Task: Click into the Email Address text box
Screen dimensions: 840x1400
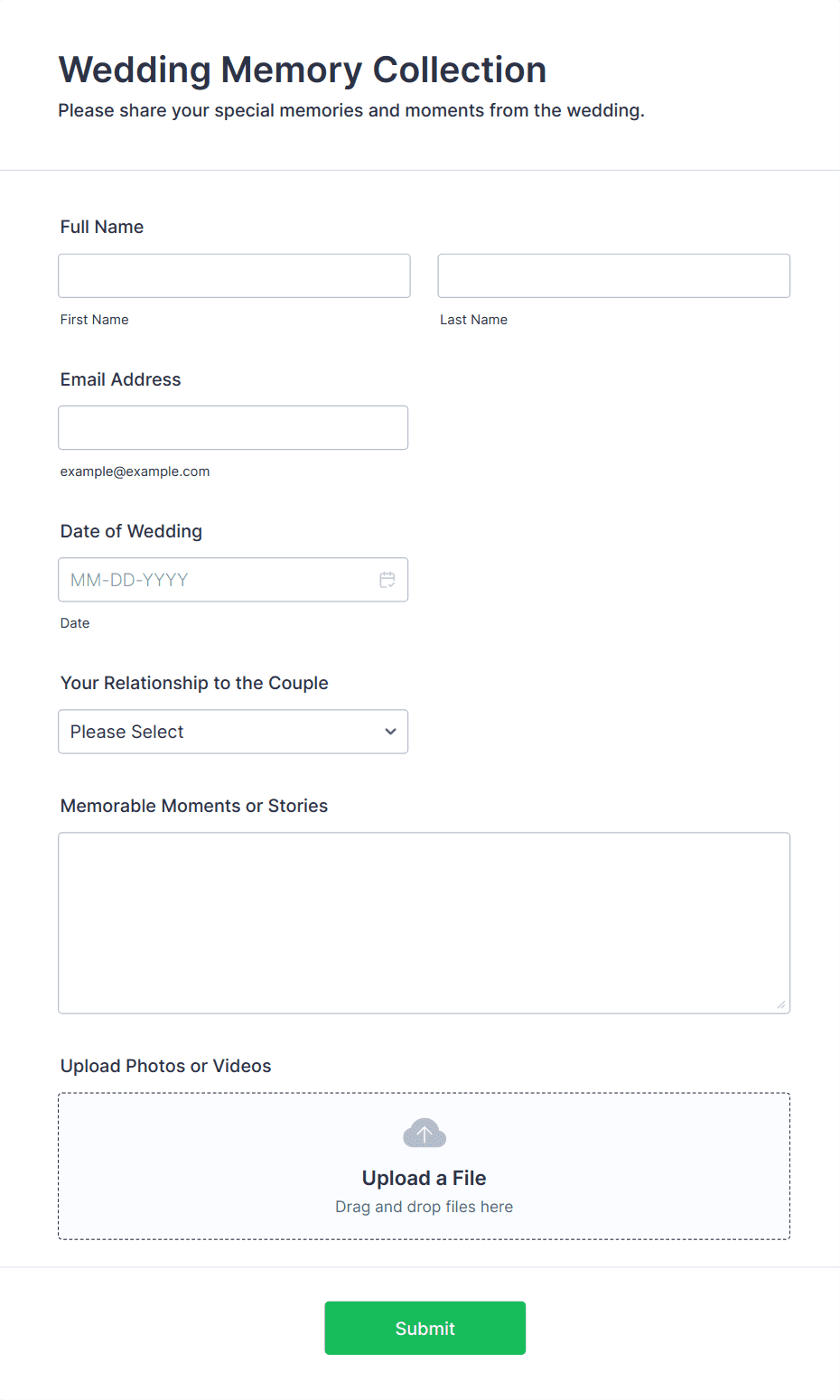Action: 233,427
